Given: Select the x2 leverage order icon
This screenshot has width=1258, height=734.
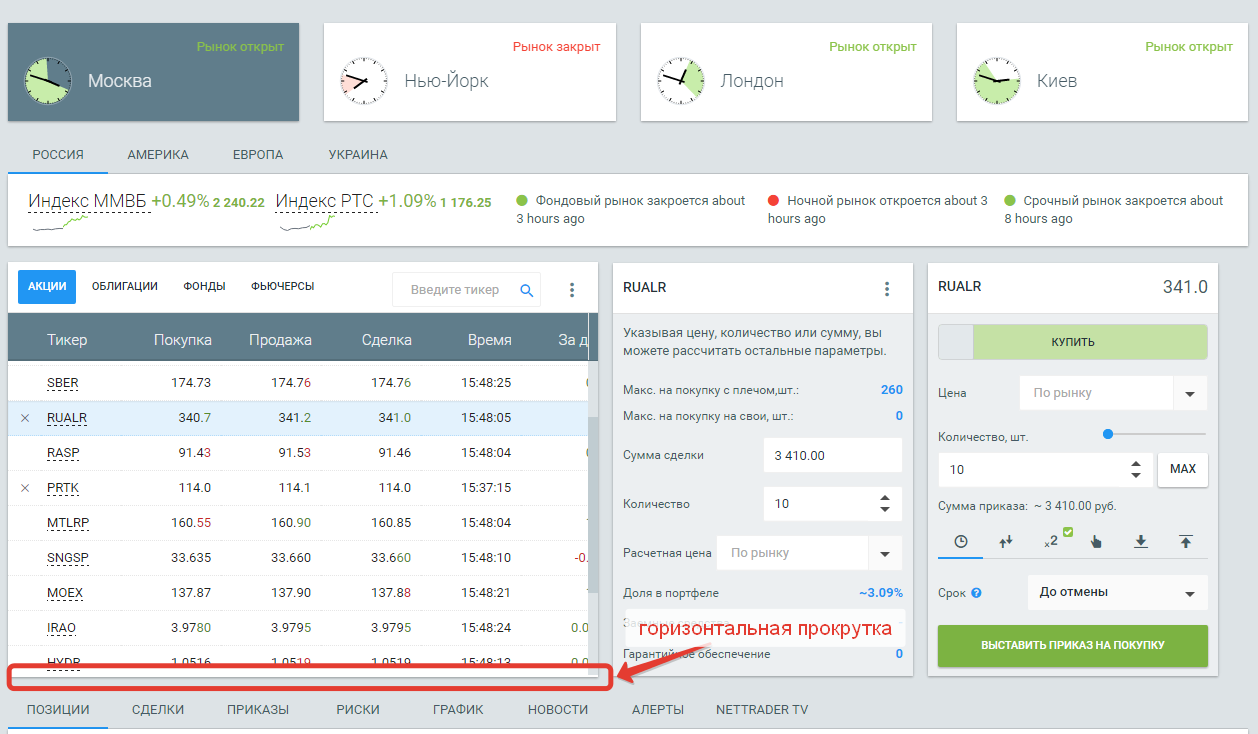Looking at the screenshot, I should (1051, 541).
